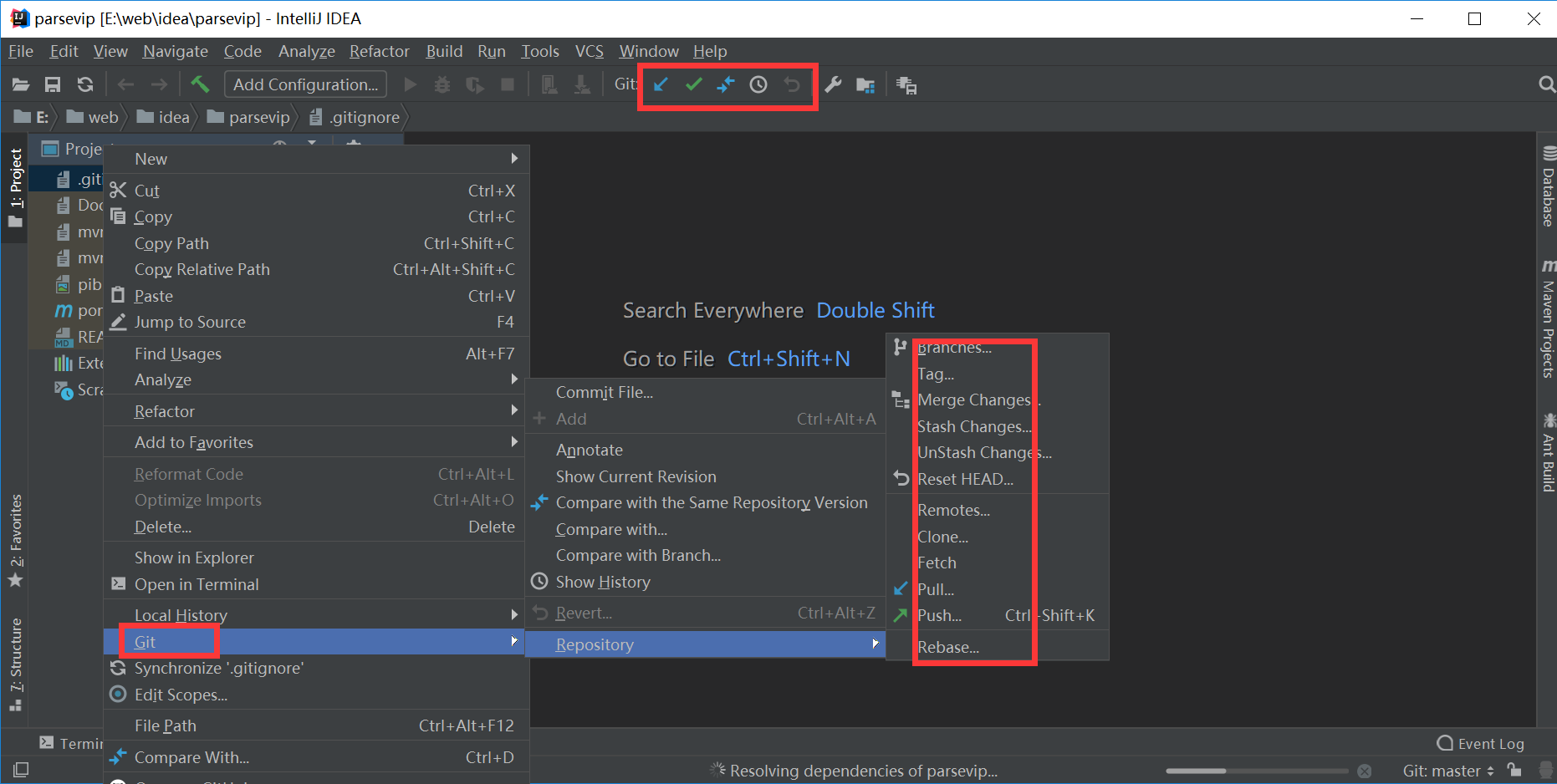
Task: Select Compare with Branch option
Action: [705, 555]
